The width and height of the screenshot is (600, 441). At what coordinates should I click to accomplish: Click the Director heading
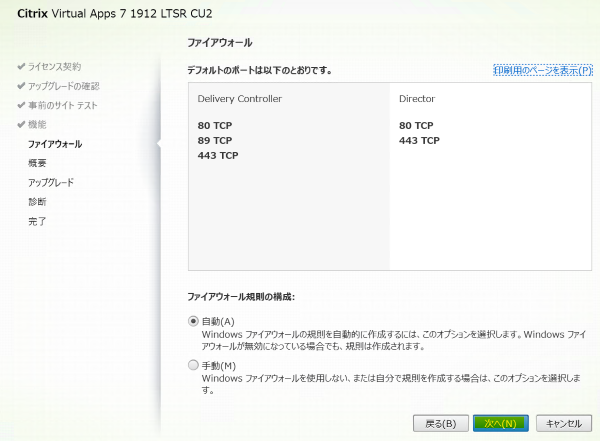417,99
